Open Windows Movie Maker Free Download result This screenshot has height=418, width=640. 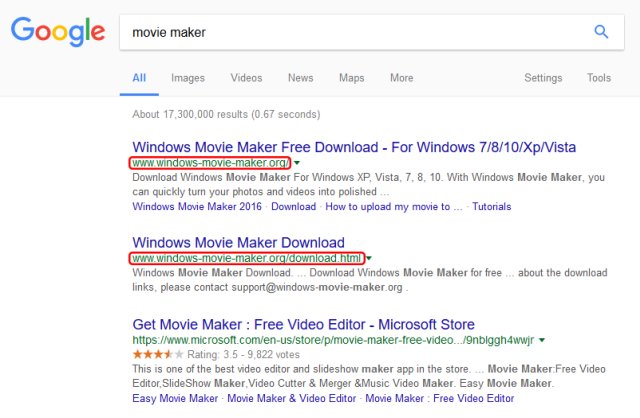click(x=354, y=146)
